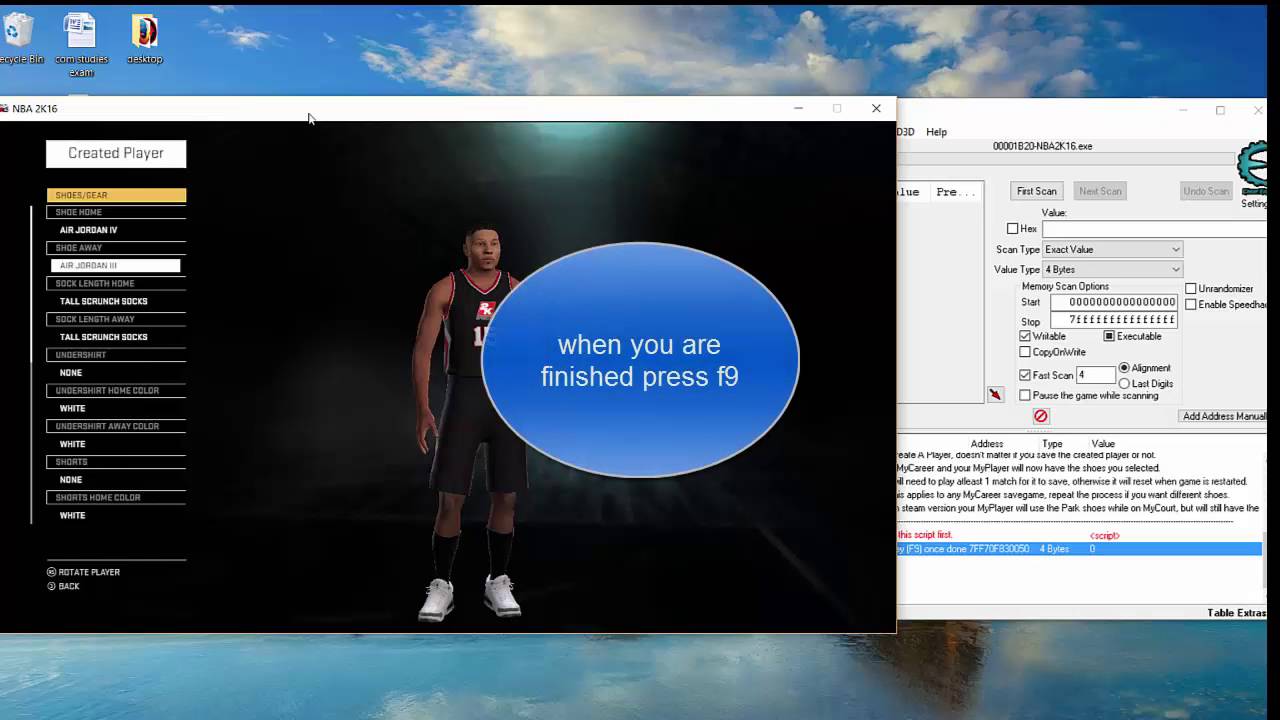Uncheck the Writable checkbox
1280x720 pixels.
pos(1025,336)
